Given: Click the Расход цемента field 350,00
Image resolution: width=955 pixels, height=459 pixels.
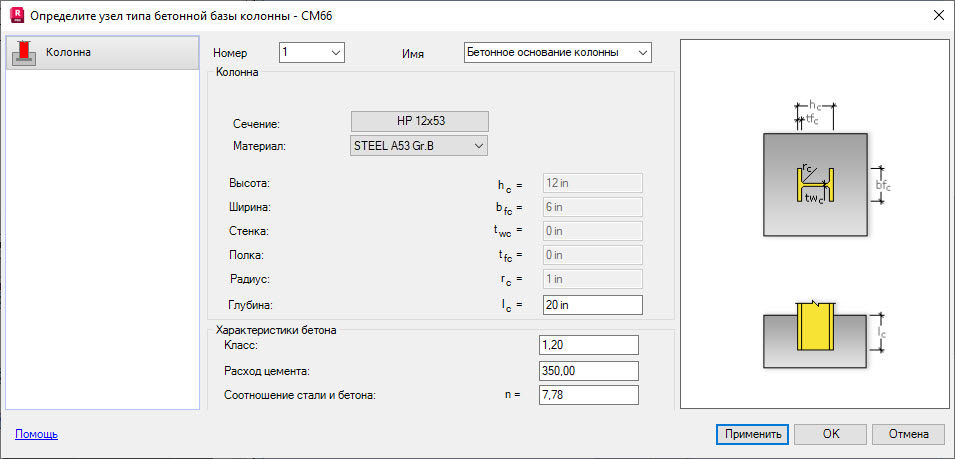Looking at the screenshot, I should coord(589,371).
